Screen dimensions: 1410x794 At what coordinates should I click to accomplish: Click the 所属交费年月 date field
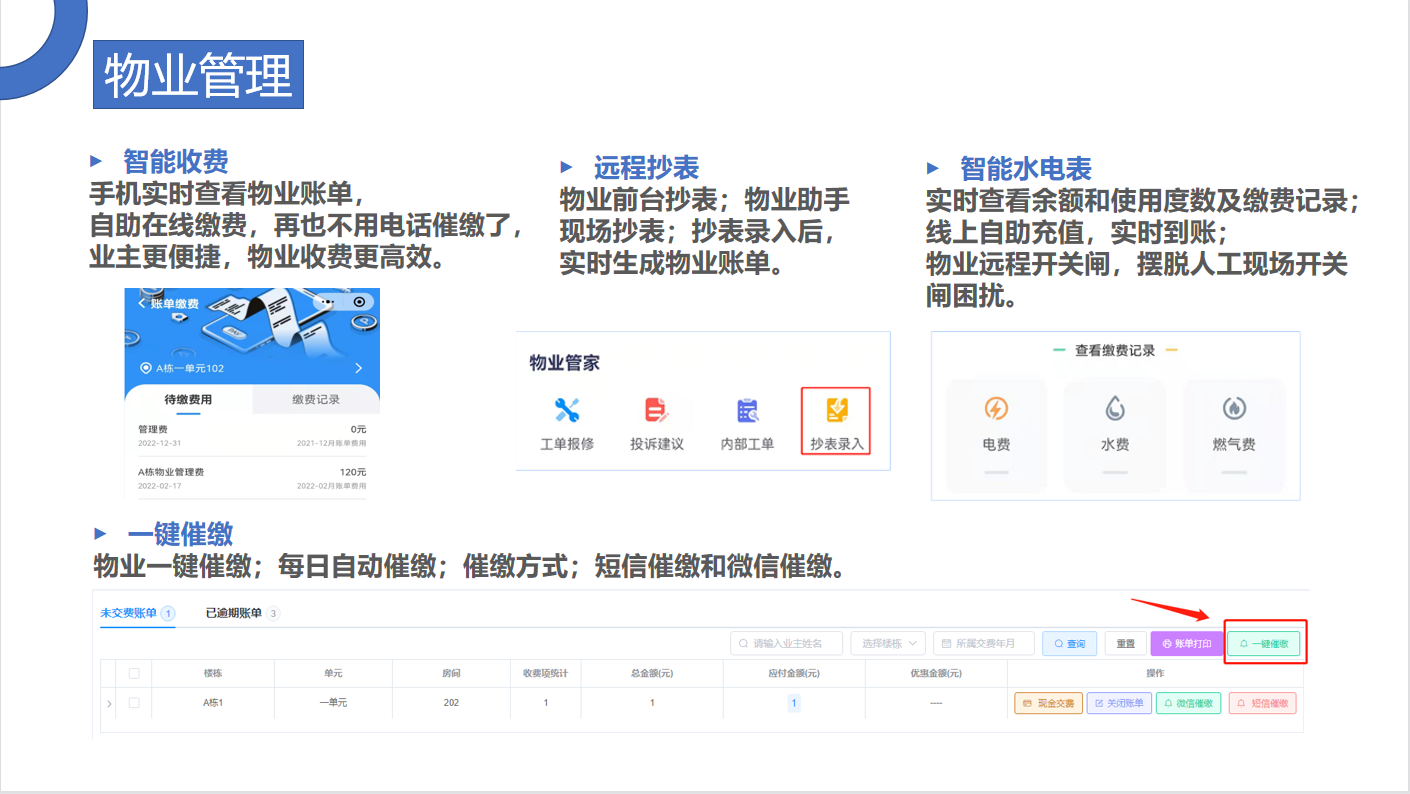point(984,643)
